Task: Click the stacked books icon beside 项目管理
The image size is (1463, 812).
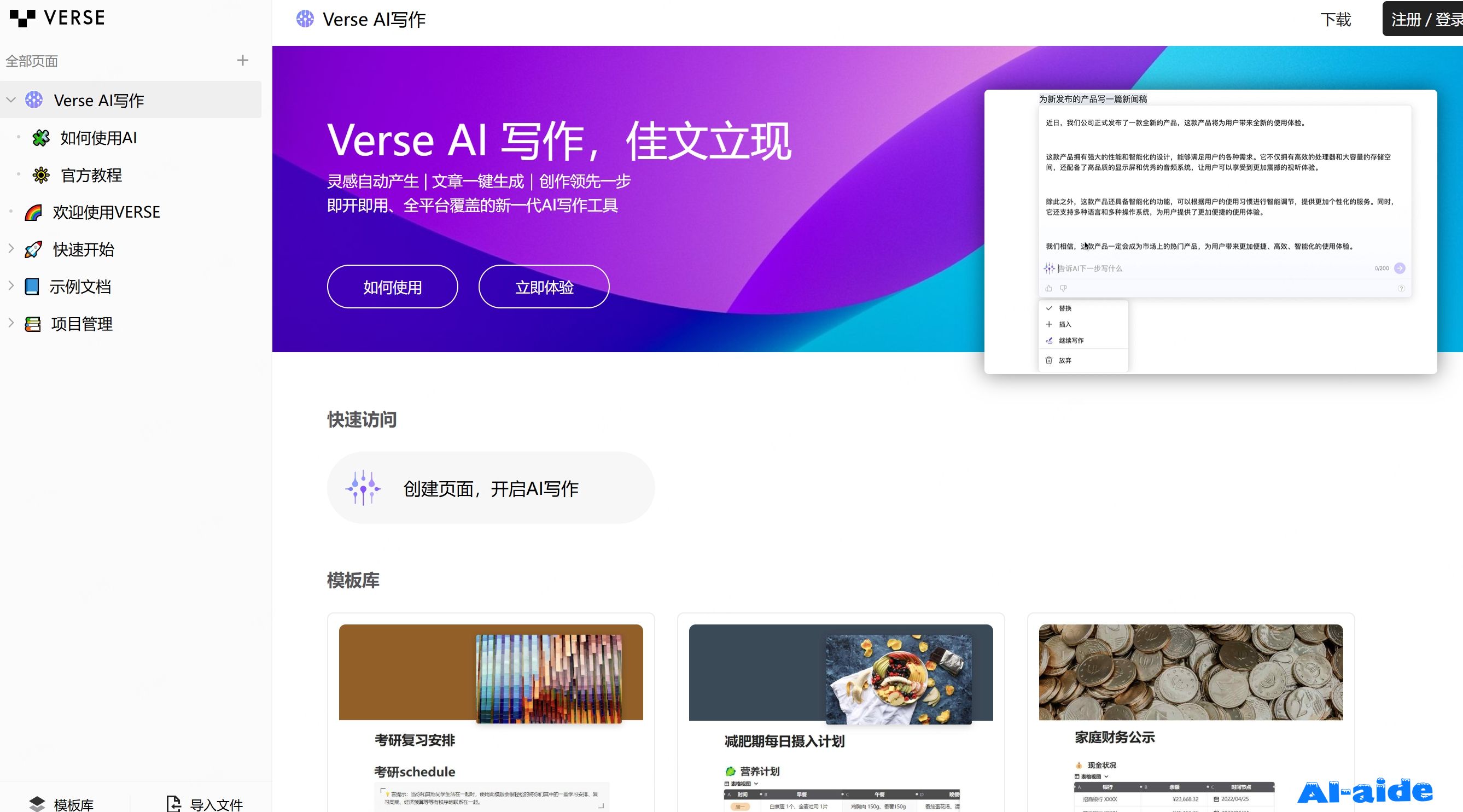Action: (x=33, y=324)
